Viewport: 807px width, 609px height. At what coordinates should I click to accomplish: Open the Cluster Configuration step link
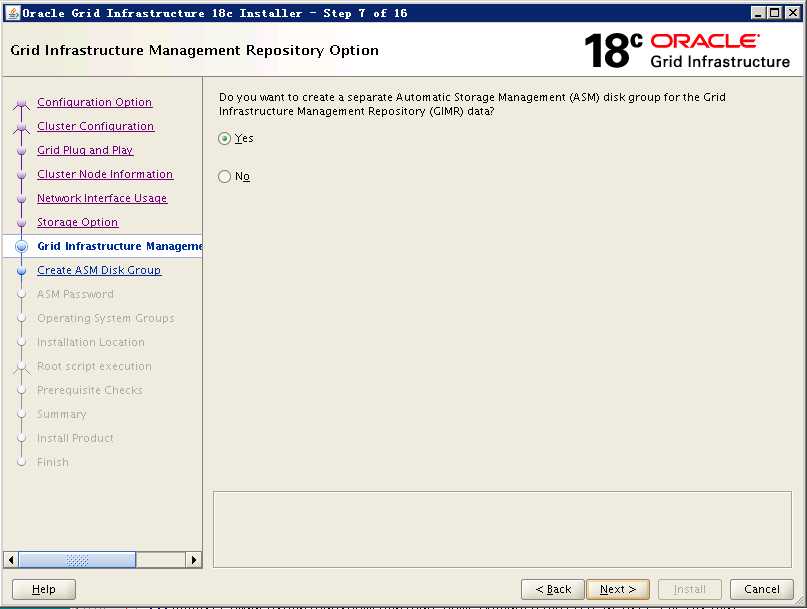pyautogui.click(x=96, y=126)
